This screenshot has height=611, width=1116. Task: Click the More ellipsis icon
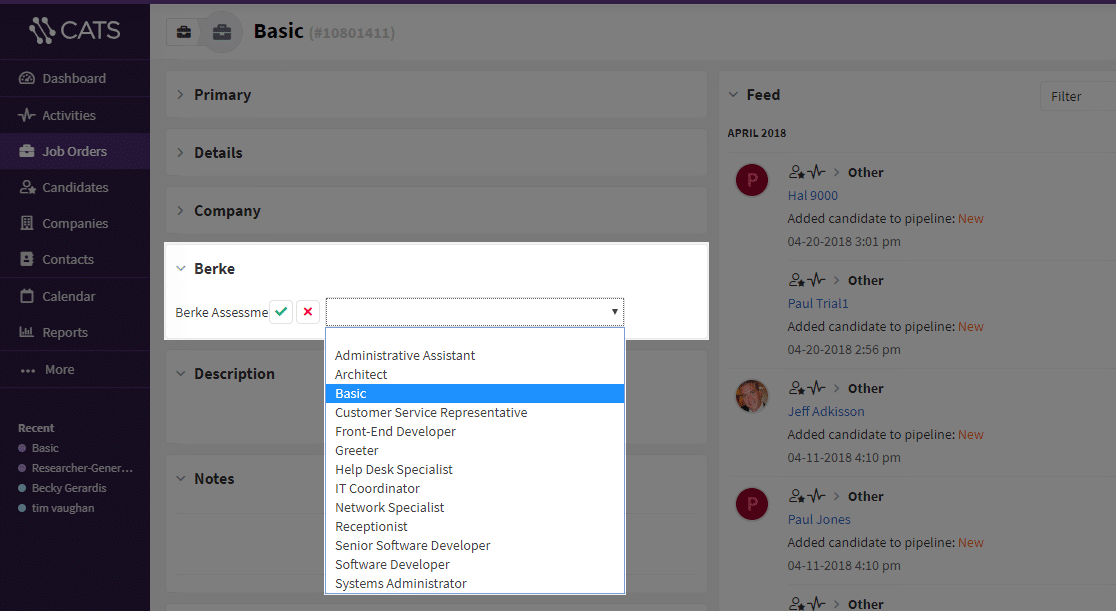click(28, 370)
